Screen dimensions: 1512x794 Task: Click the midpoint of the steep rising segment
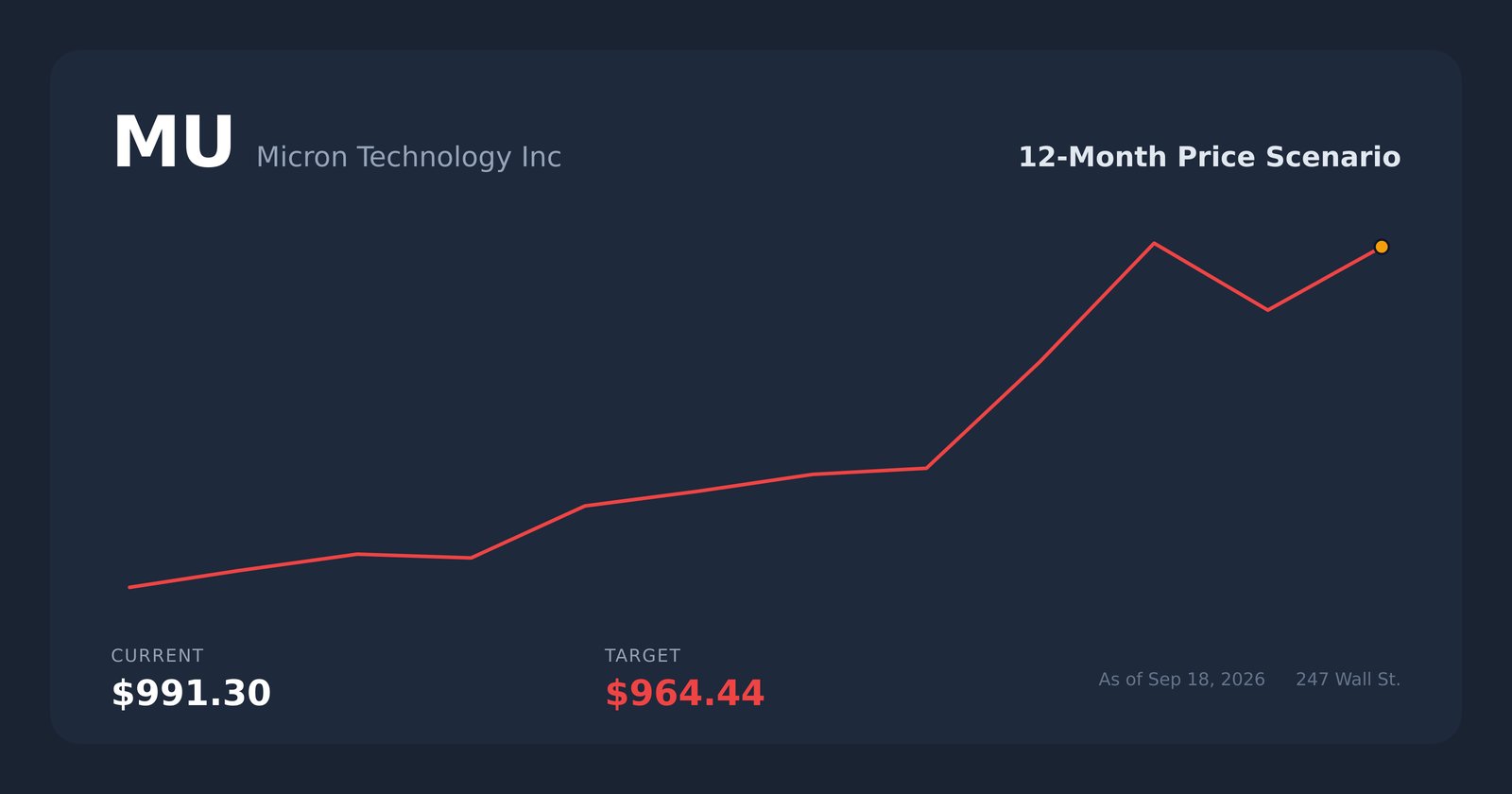click(x=1039, y=361)
